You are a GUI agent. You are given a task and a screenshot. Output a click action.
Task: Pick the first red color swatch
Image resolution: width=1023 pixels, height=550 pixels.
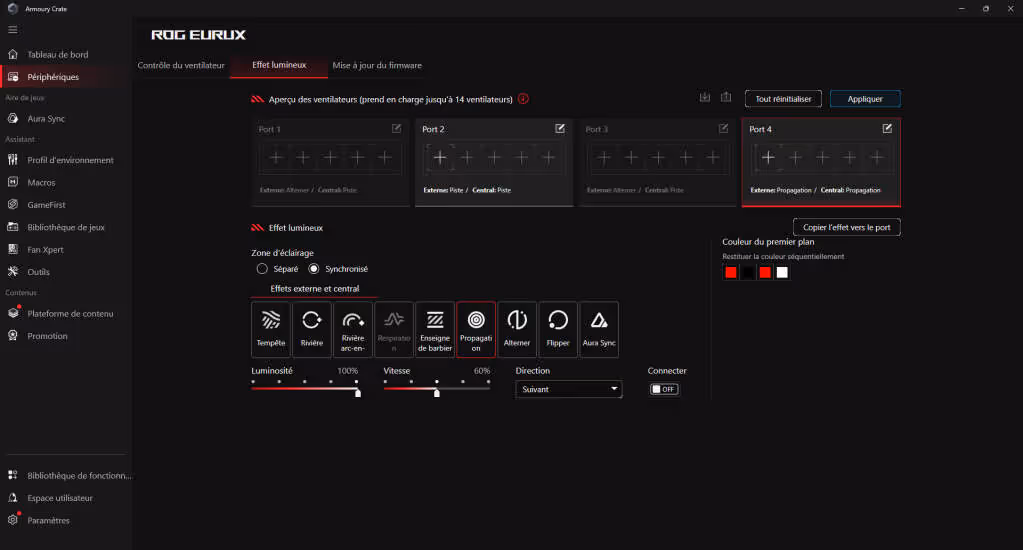[731, 273]
